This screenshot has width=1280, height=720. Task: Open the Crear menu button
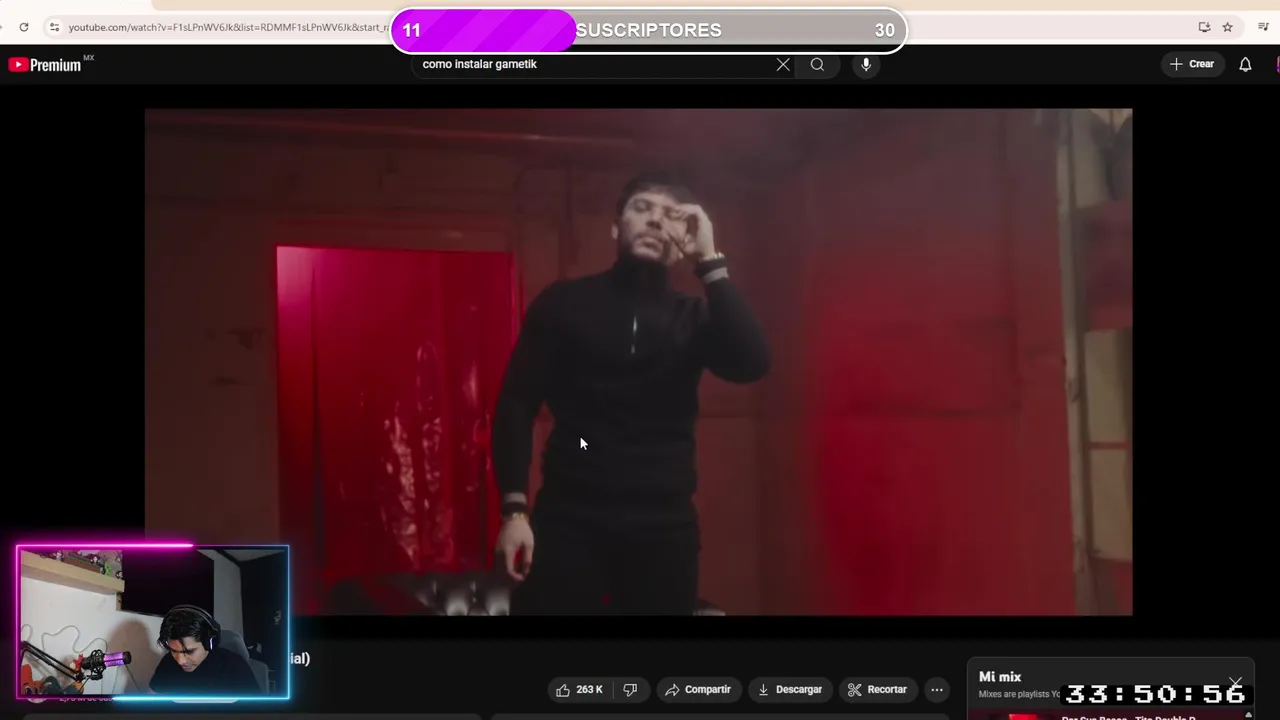1191,64
